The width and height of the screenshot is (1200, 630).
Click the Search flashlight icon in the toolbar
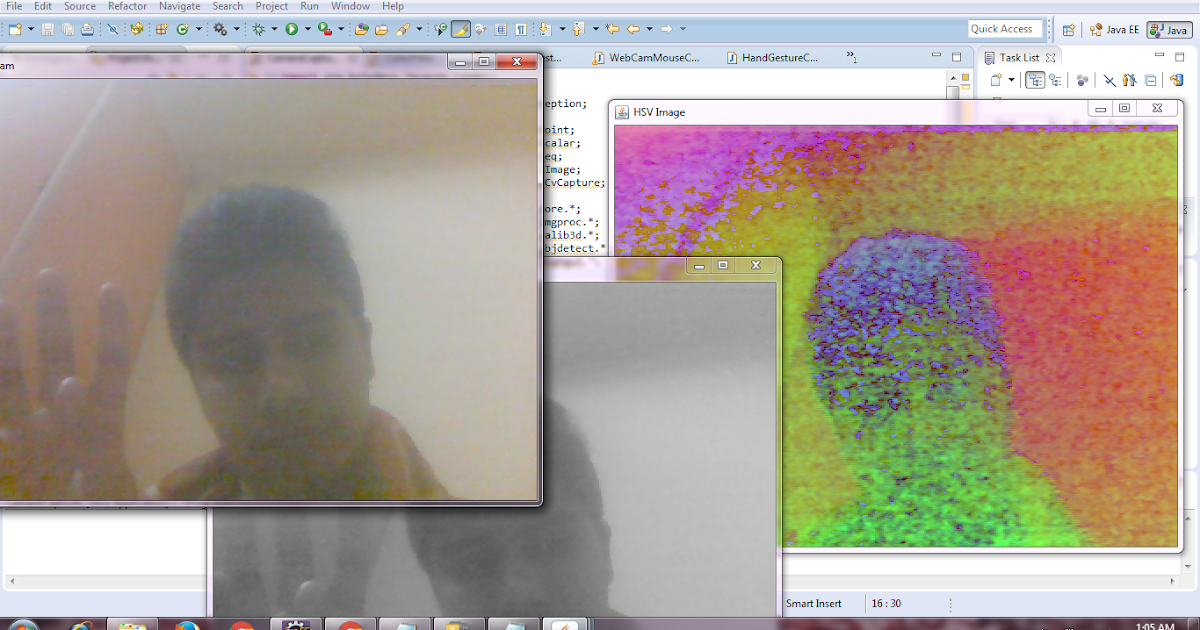(x=402, y=28)
